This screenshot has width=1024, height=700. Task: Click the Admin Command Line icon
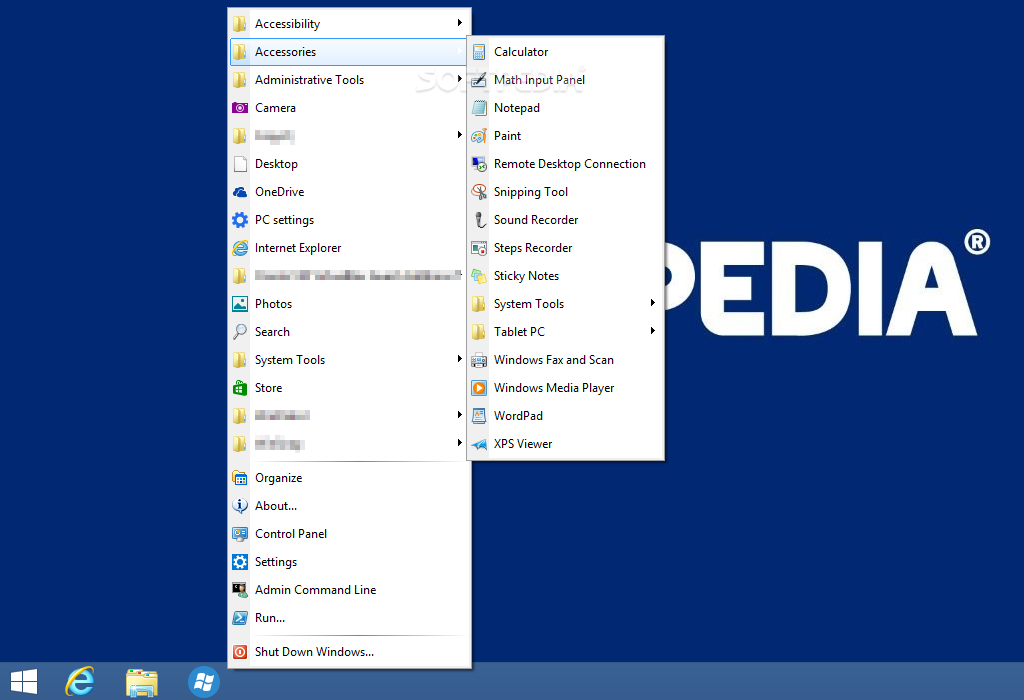240,590
